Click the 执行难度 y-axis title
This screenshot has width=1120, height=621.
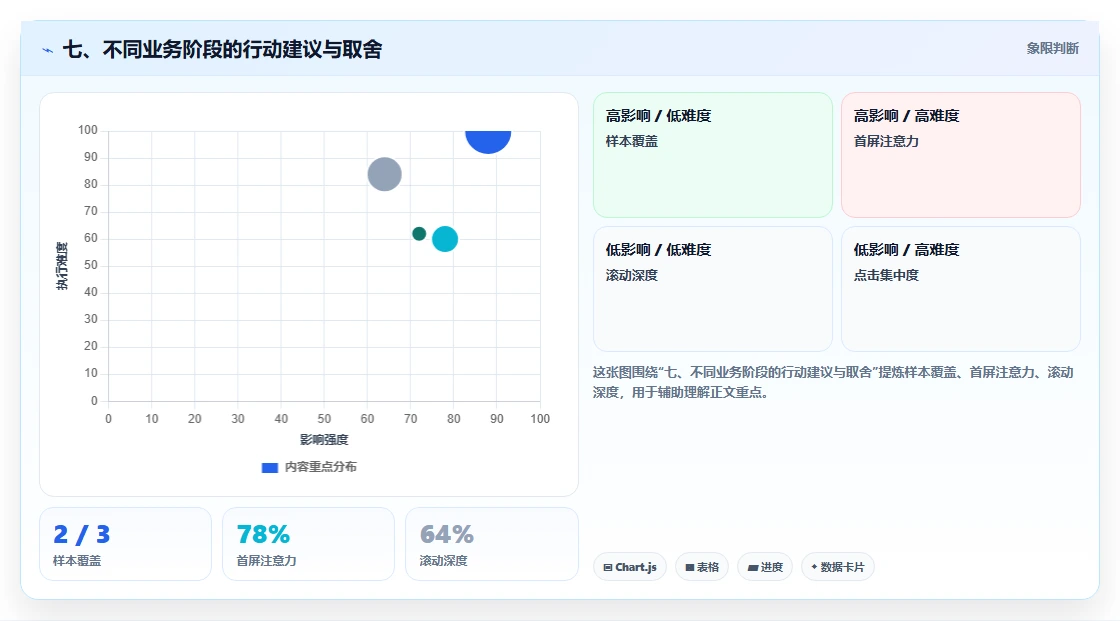tap(62, 266)
